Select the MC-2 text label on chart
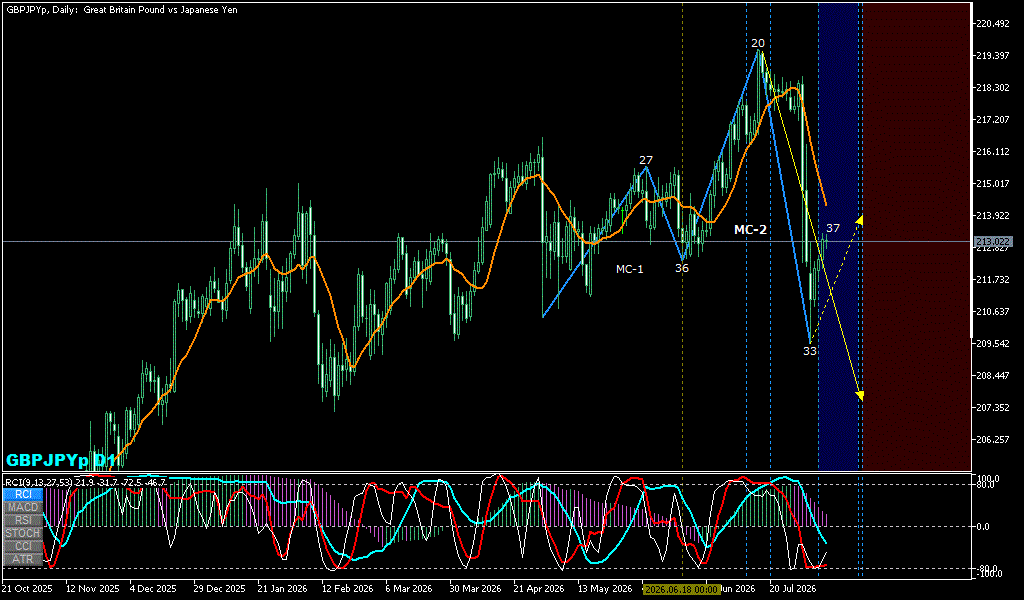The width and height of the screenshot is (1024, 600). 750,230
